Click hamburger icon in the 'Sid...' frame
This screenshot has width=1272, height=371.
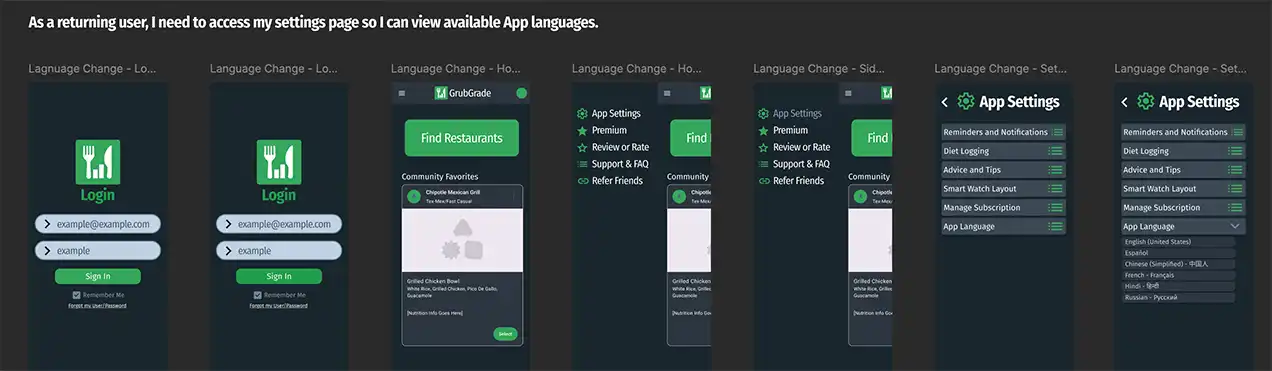(x=849, y=93)
